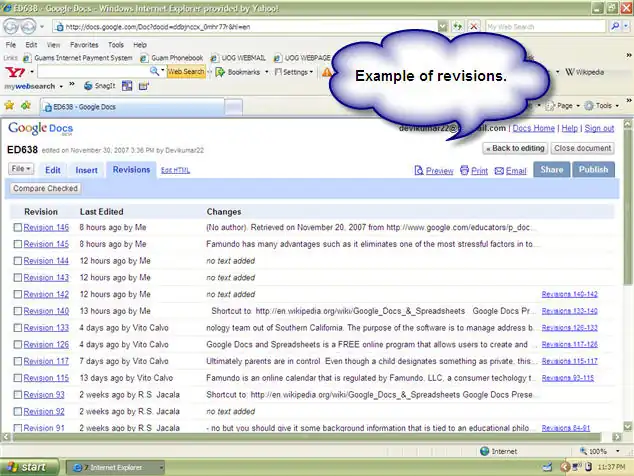Open the Favorites menu

coord(84,45)
